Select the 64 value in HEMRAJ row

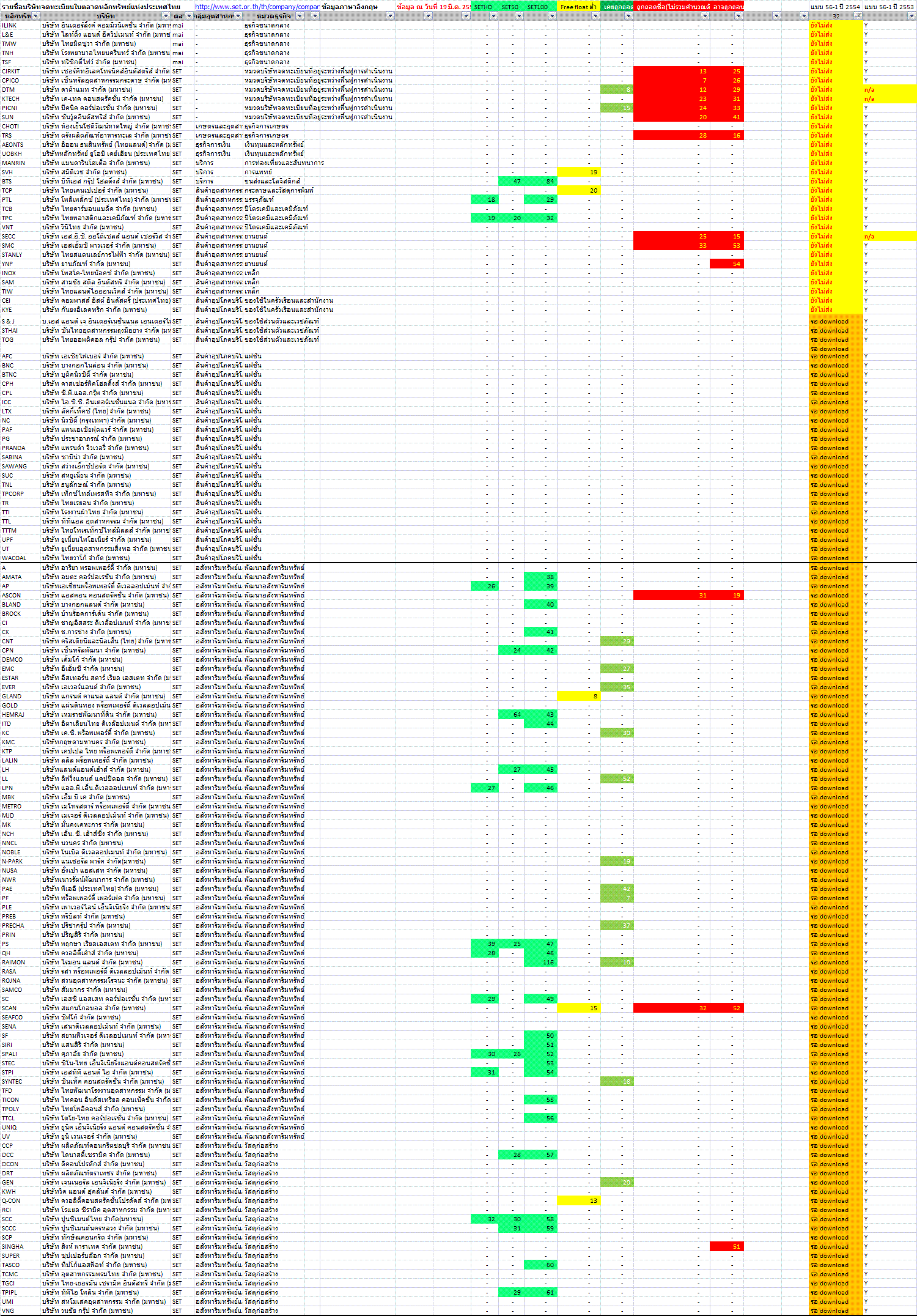tap(511, 715)
